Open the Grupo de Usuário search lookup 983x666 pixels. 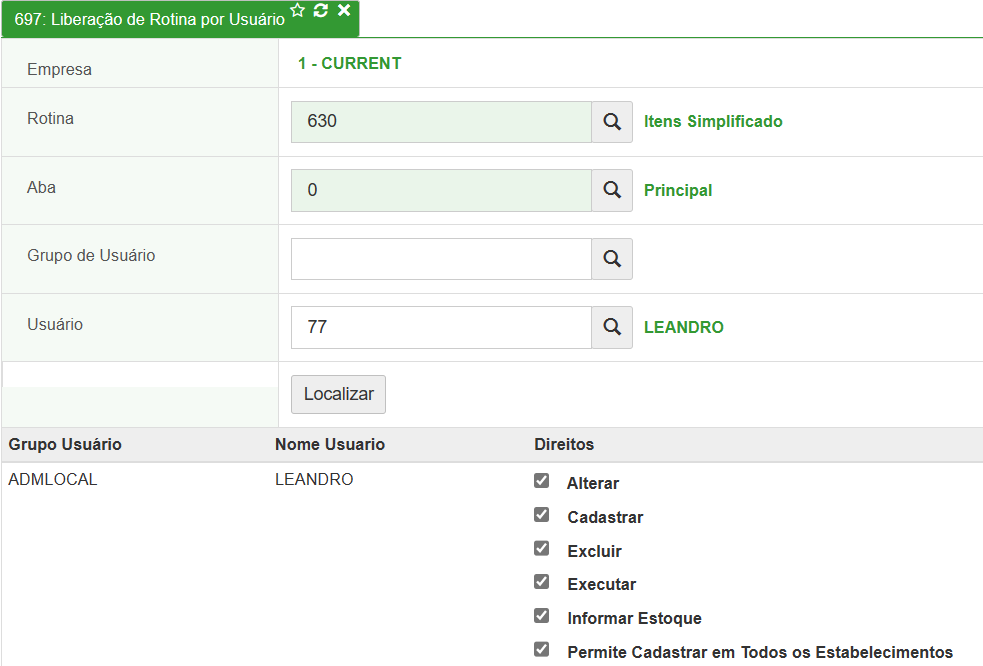click(612, 258)
